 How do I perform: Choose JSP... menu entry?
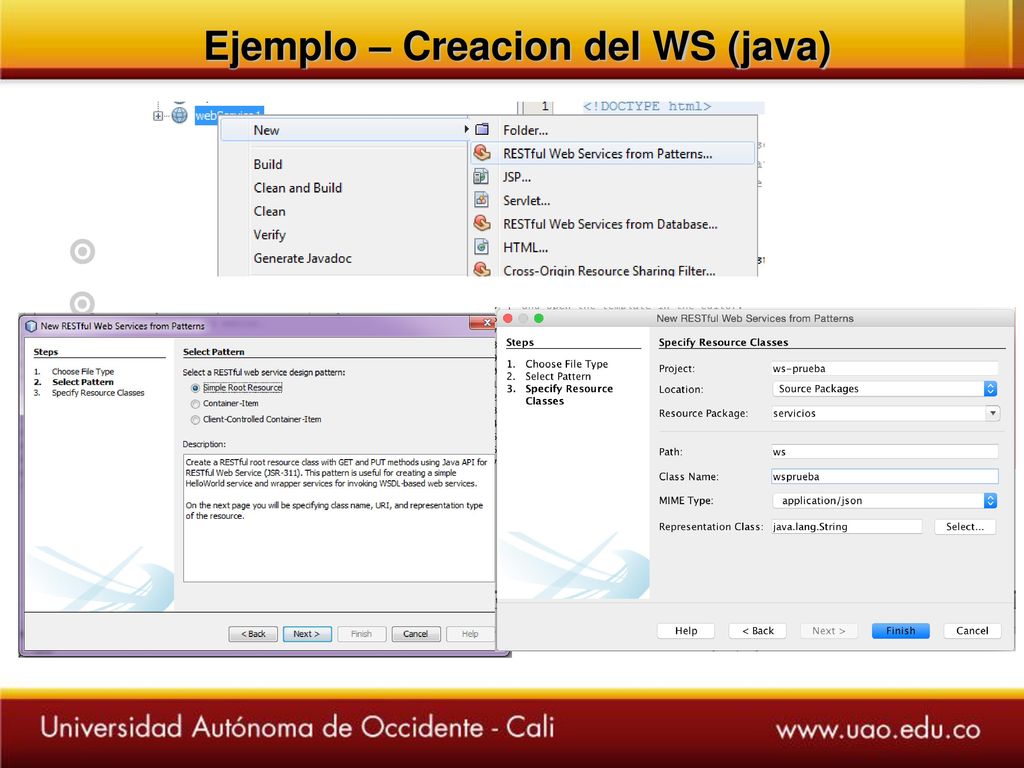pos(613,177)
